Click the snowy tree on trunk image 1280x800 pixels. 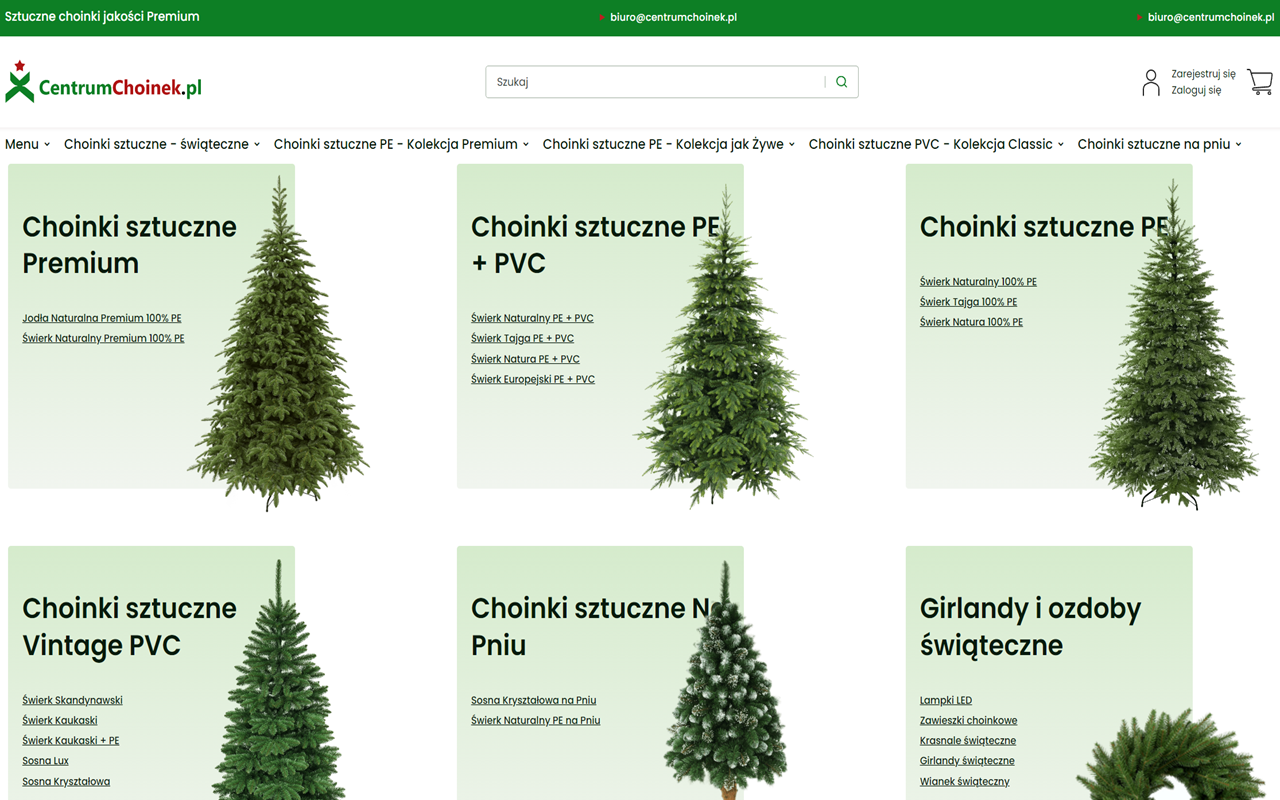click(x=726, y=680)
